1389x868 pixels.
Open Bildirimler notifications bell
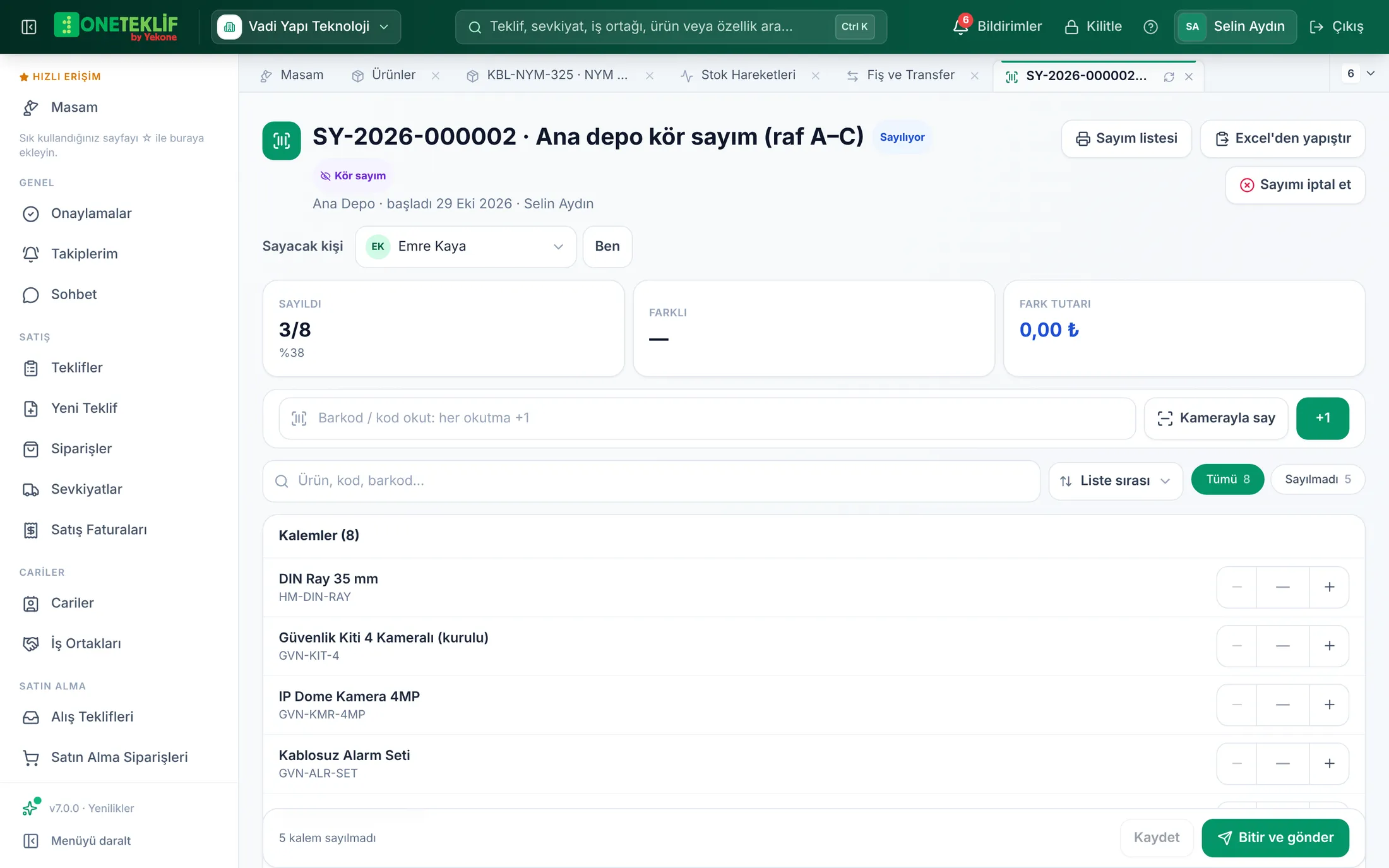(997, 27)
